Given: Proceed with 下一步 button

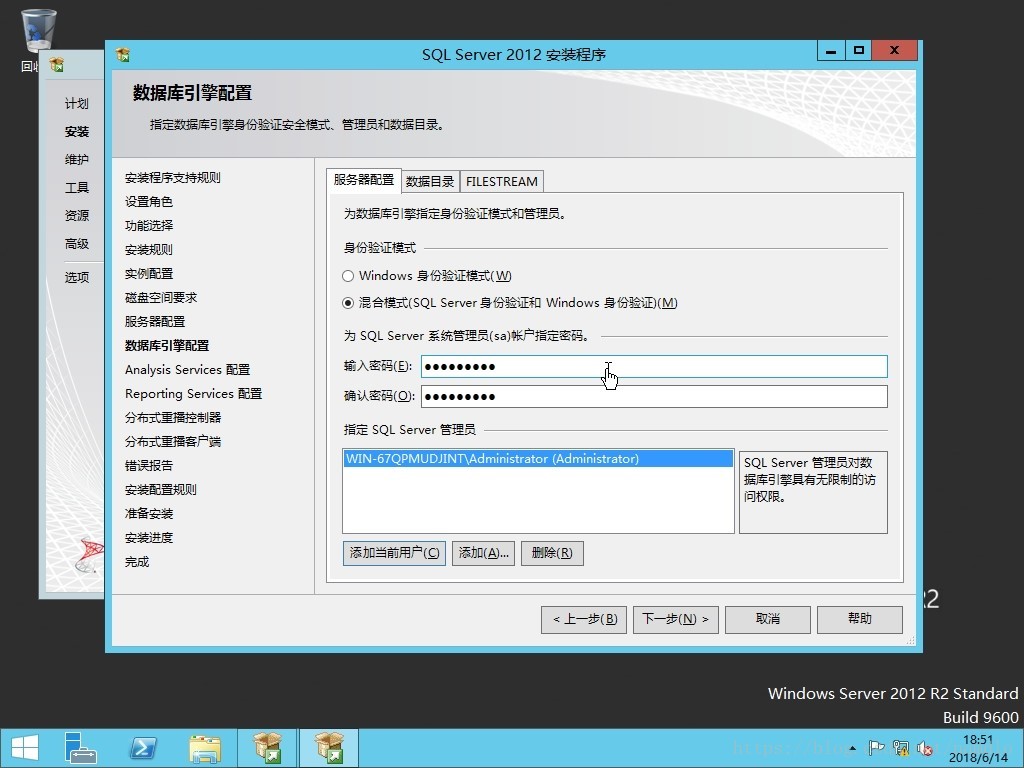Looking at the screenshot, I should 675,619.
